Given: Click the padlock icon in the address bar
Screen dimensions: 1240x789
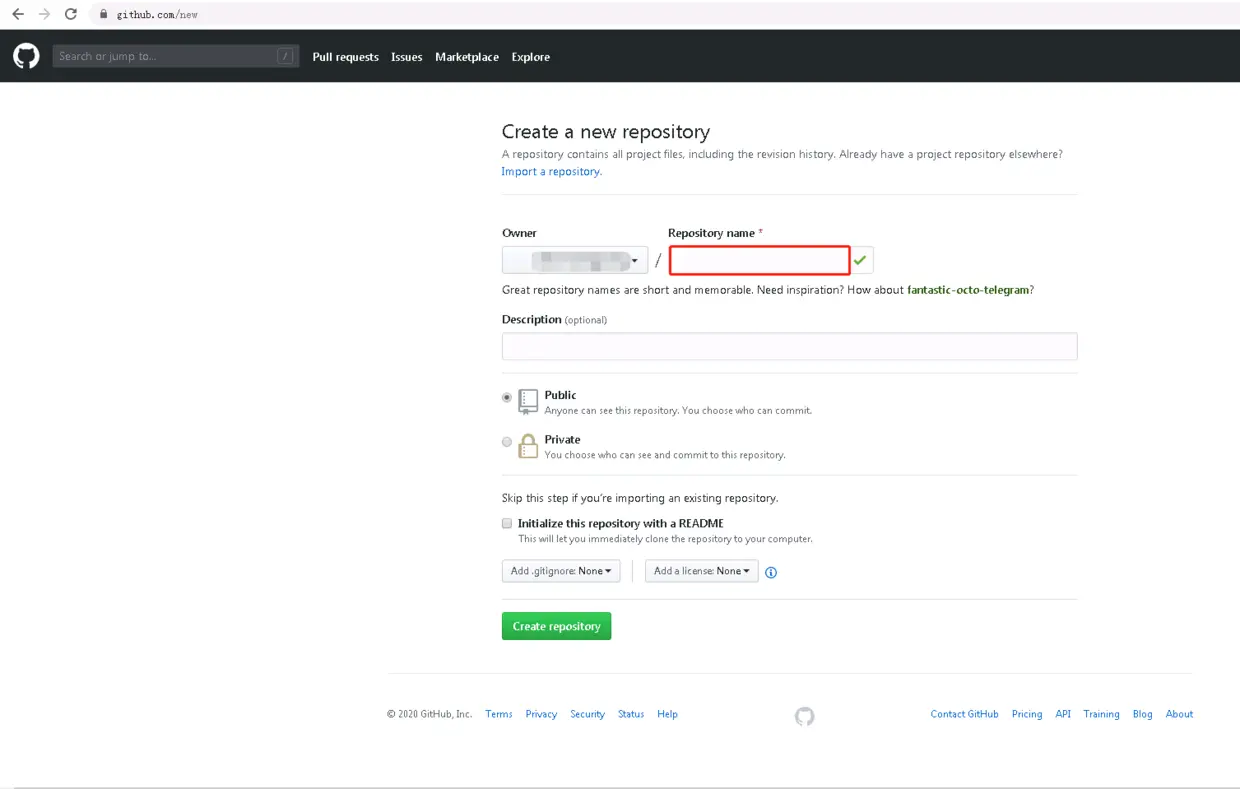Looking at the screenshot, I should (101, 14).
